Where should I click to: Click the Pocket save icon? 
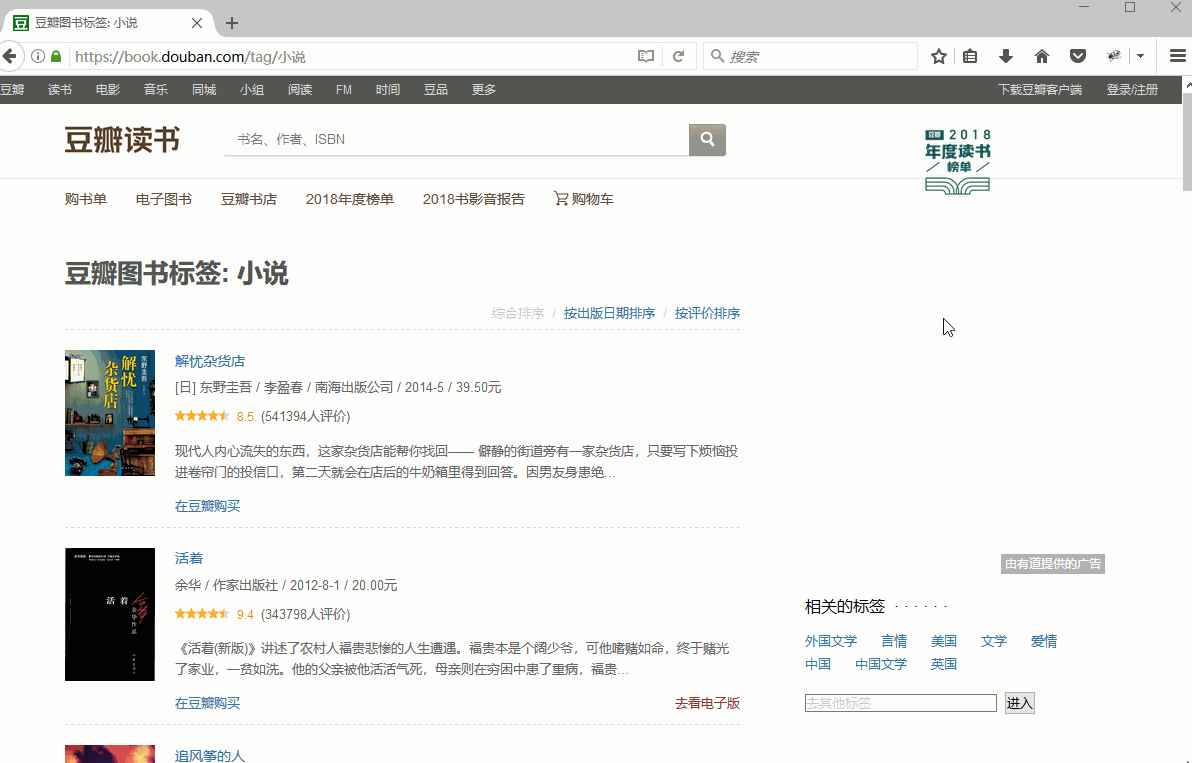point(1078,57)
